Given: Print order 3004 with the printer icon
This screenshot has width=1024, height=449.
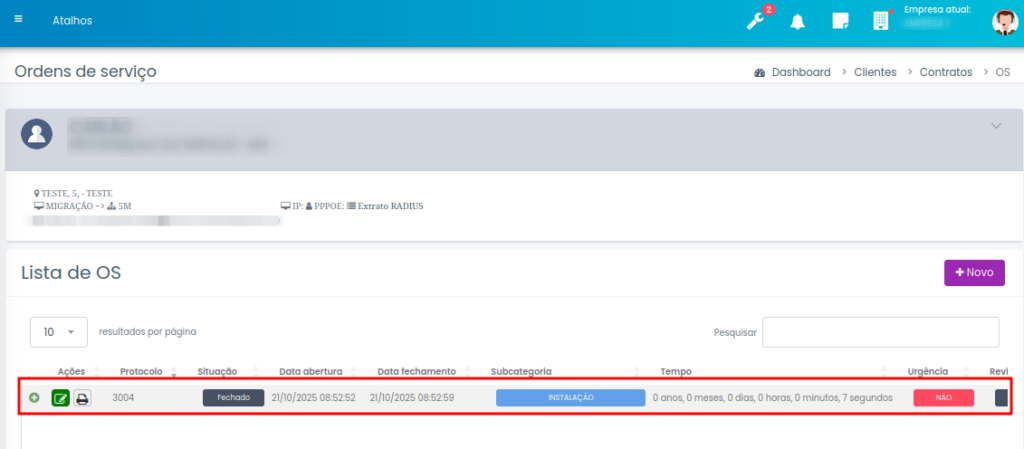Looking at the screenshot, I should tap(82, 398).
